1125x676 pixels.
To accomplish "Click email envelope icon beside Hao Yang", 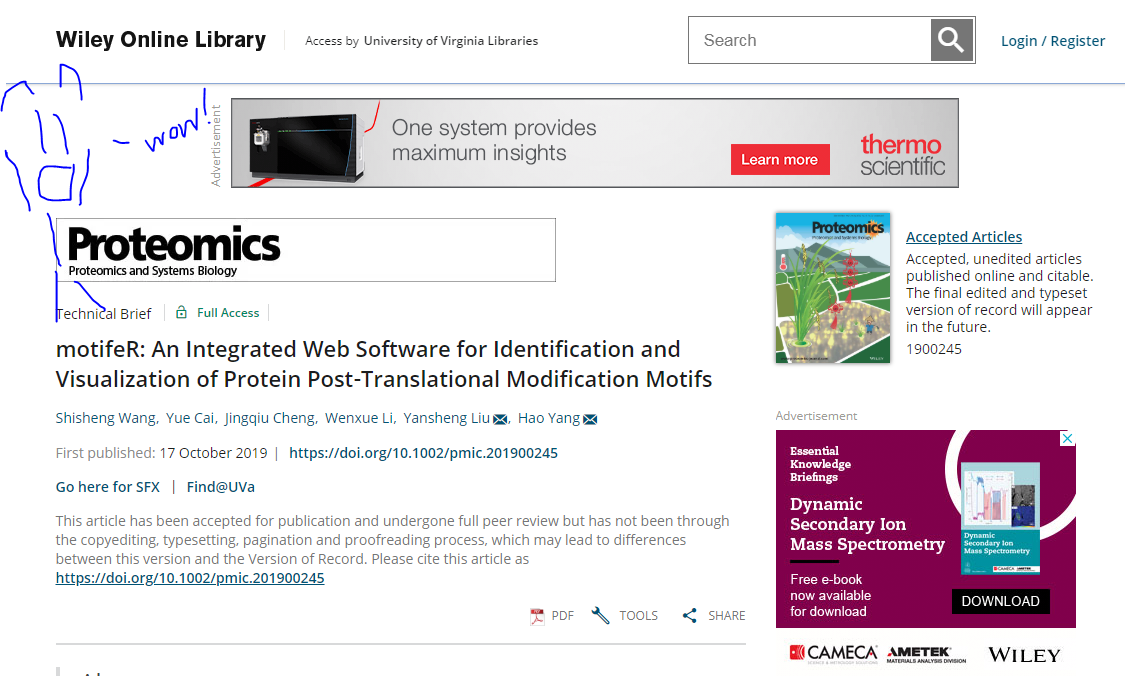I will [x=590, y=419].
